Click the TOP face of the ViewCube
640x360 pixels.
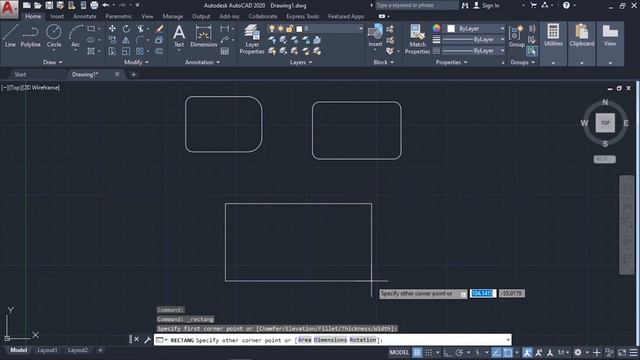[x=605, y=123]
